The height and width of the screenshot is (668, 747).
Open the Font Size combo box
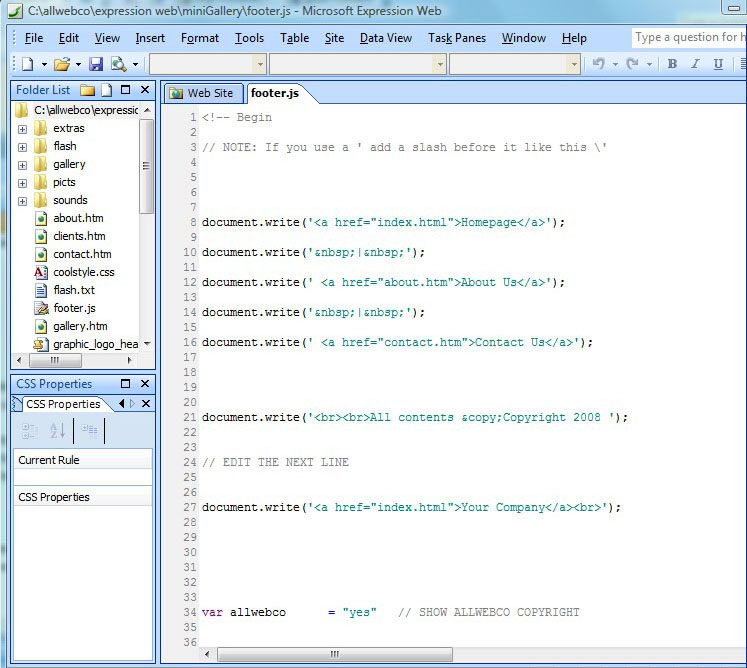(x=515, y=64)
